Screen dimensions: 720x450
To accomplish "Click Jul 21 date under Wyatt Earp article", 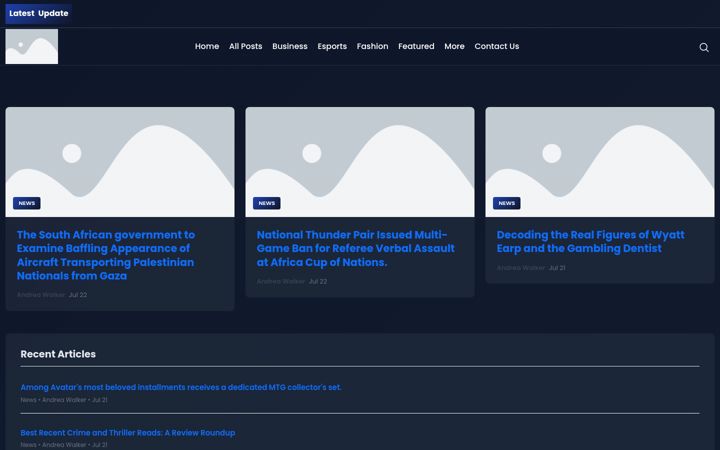I will [x=557, y=268].
